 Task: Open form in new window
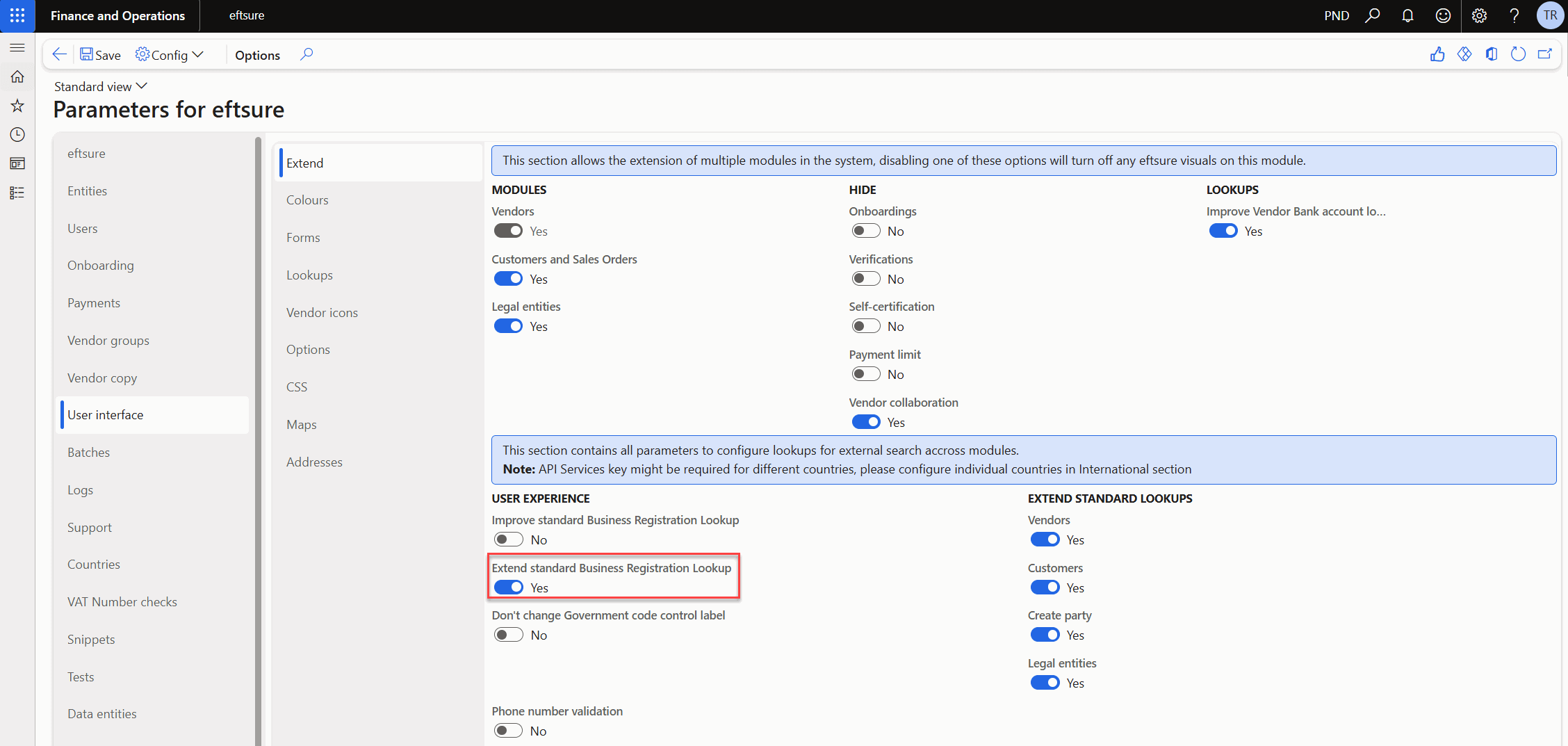coord(1545,54)
